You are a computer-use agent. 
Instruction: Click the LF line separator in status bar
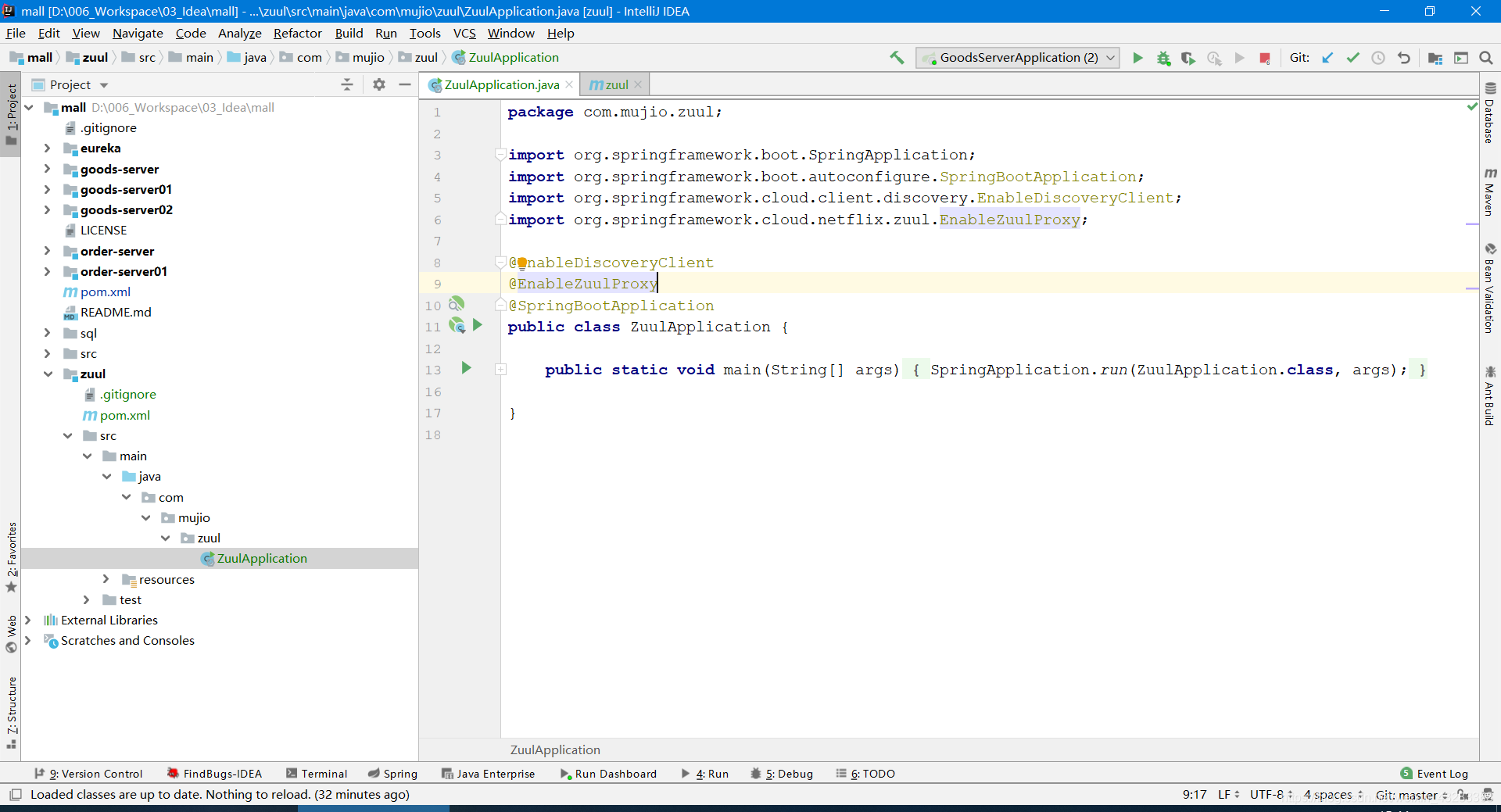click(x=1229, y=795)
